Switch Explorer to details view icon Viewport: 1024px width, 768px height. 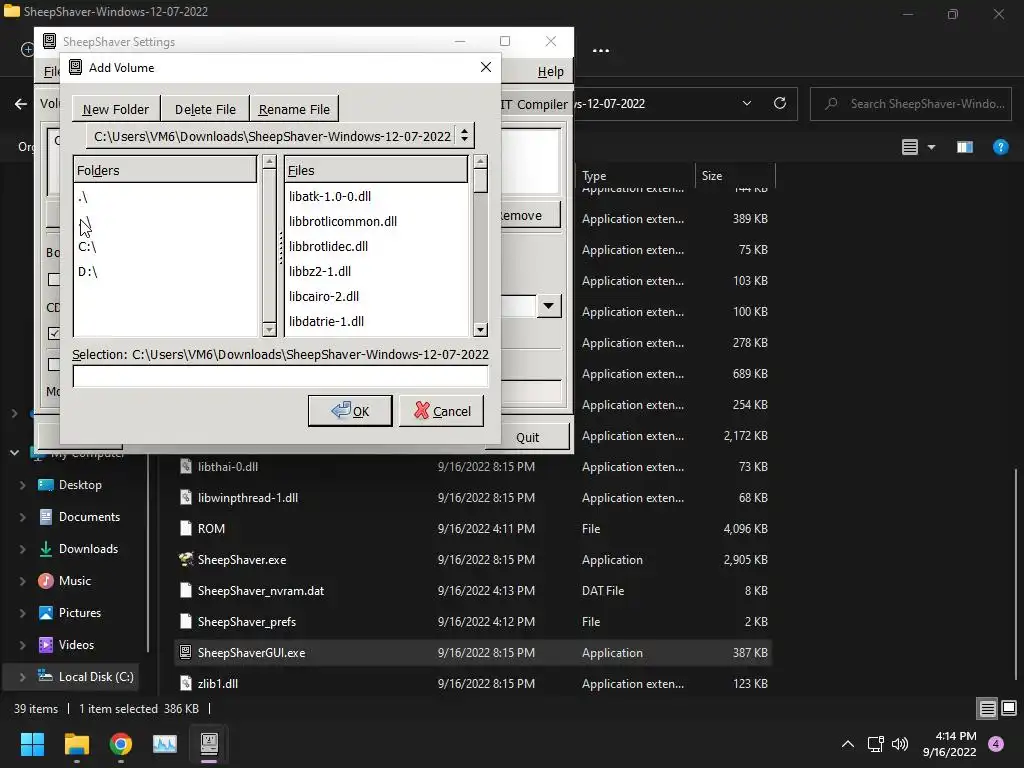pos(987,708)
